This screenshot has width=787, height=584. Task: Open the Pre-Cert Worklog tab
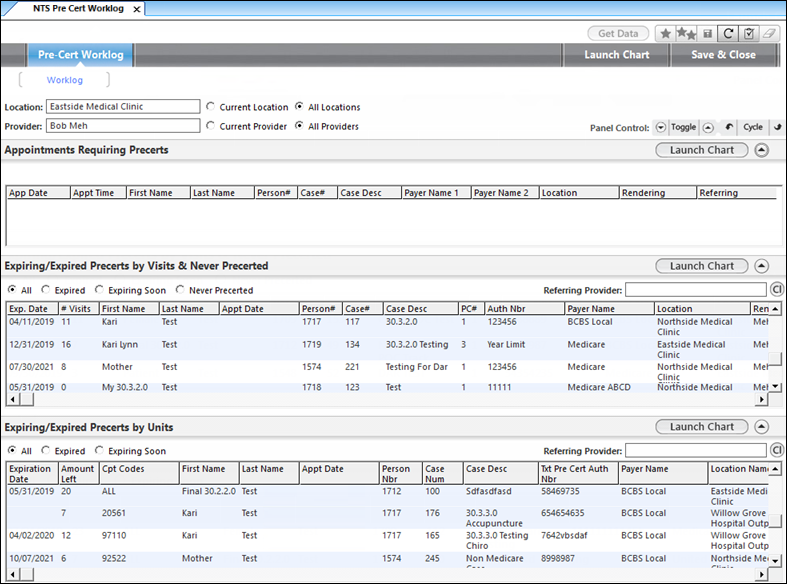[x=80, y=55]
